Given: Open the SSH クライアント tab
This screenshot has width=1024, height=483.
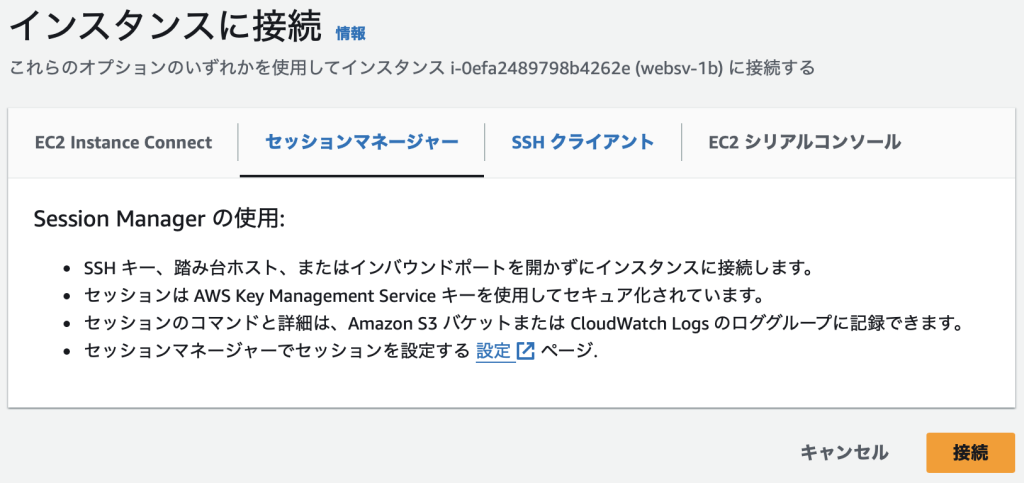Looking at the screenshot, I should (x=583, y=142).
